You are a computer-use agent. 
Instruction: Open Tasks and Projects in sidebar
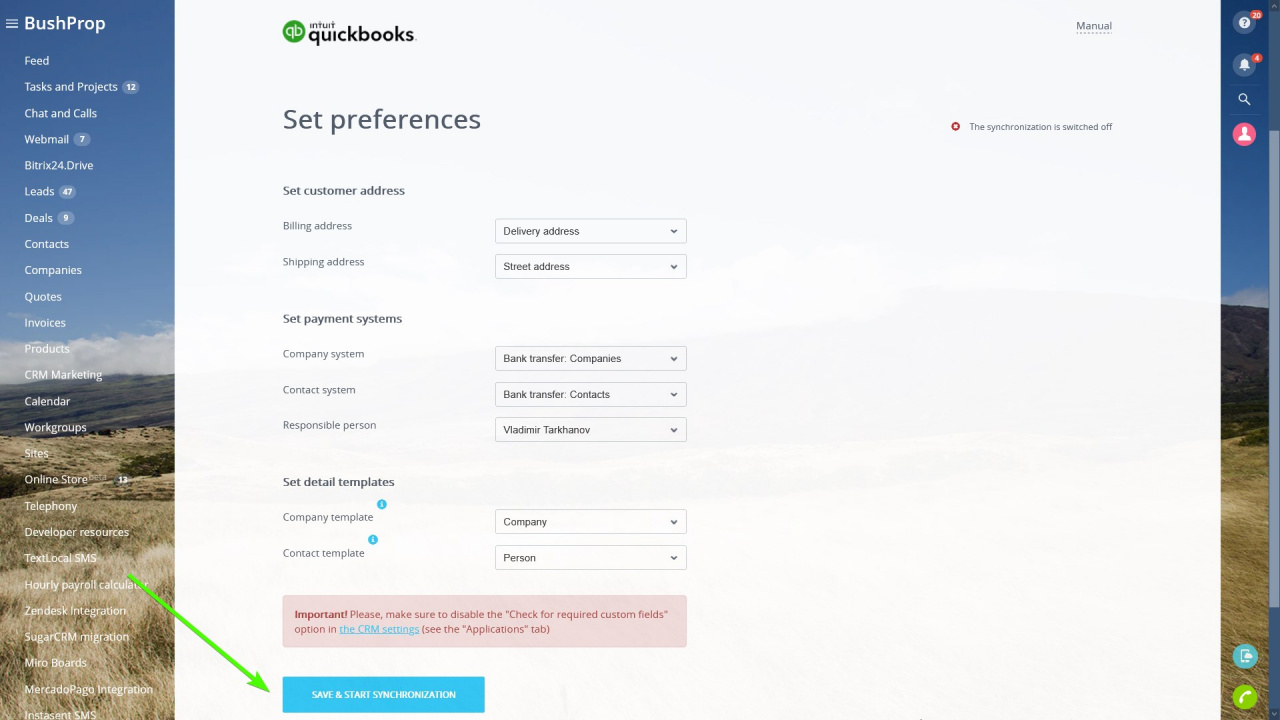[x=71, y=87]
